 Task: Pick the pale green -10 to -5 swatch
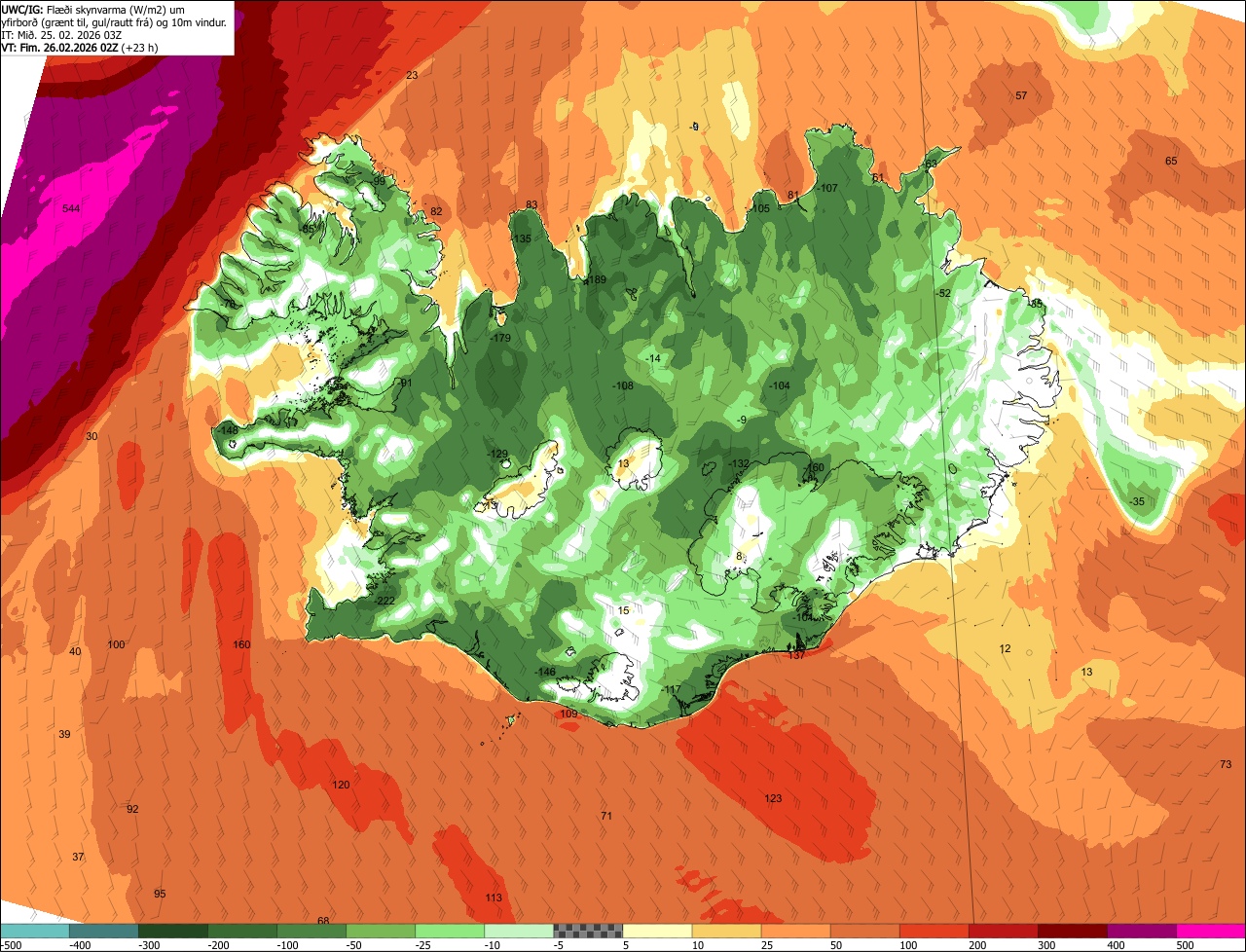519,932
